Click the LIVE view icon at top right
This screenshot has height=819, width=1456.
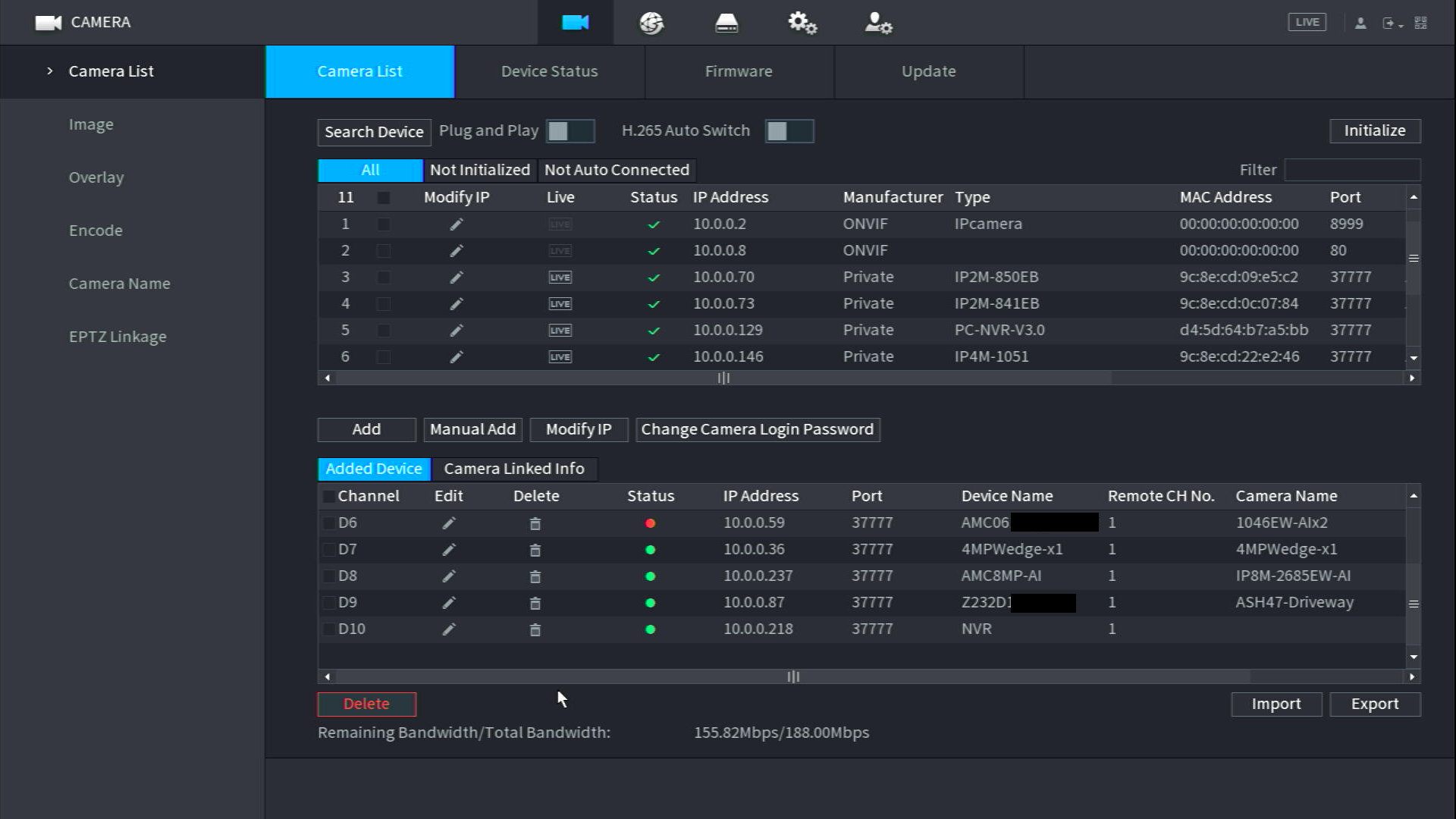(x=1307, y=22)
